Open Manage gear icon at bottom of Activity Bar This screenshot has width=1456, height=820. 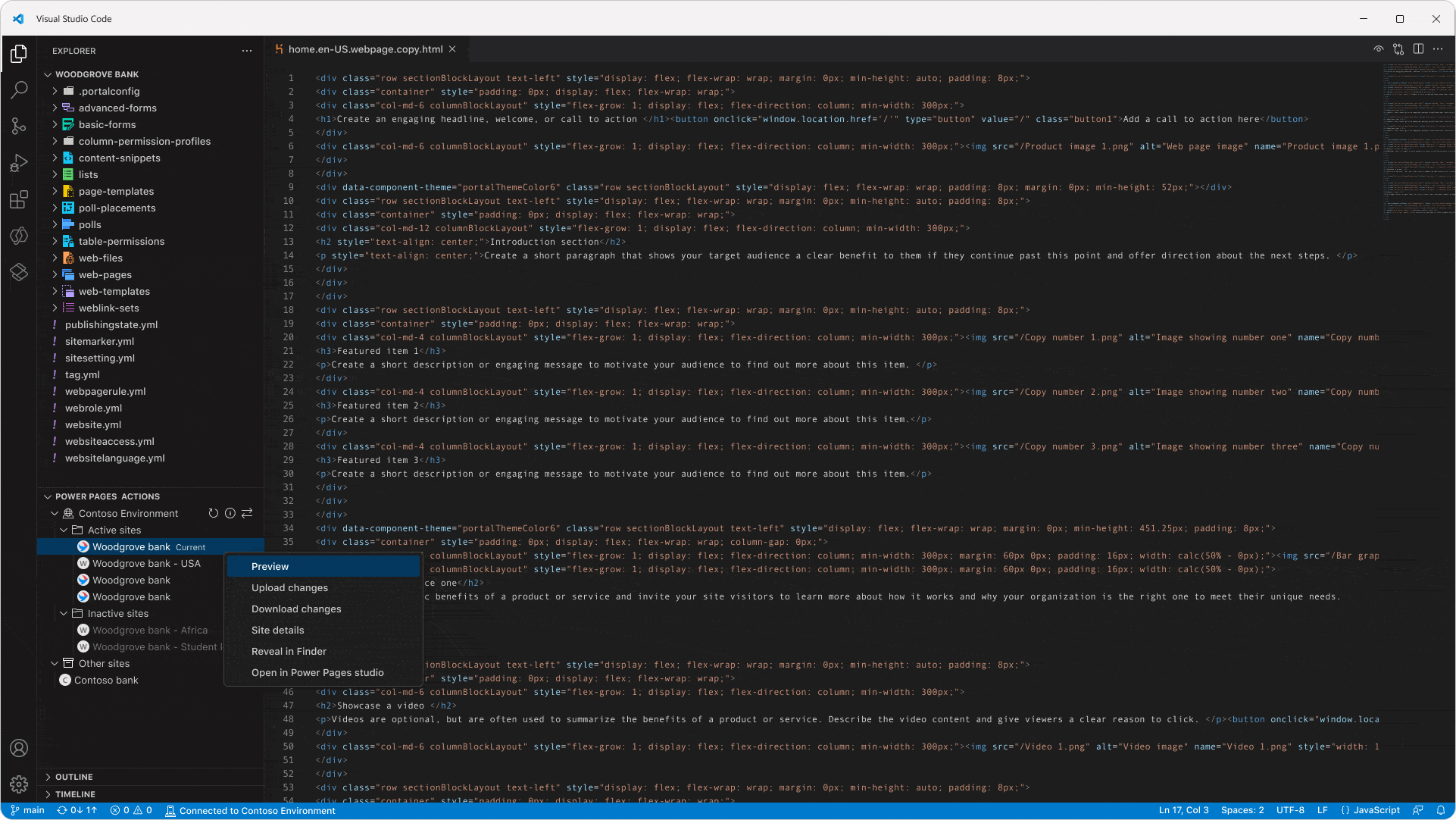click(x=19, y=784)
